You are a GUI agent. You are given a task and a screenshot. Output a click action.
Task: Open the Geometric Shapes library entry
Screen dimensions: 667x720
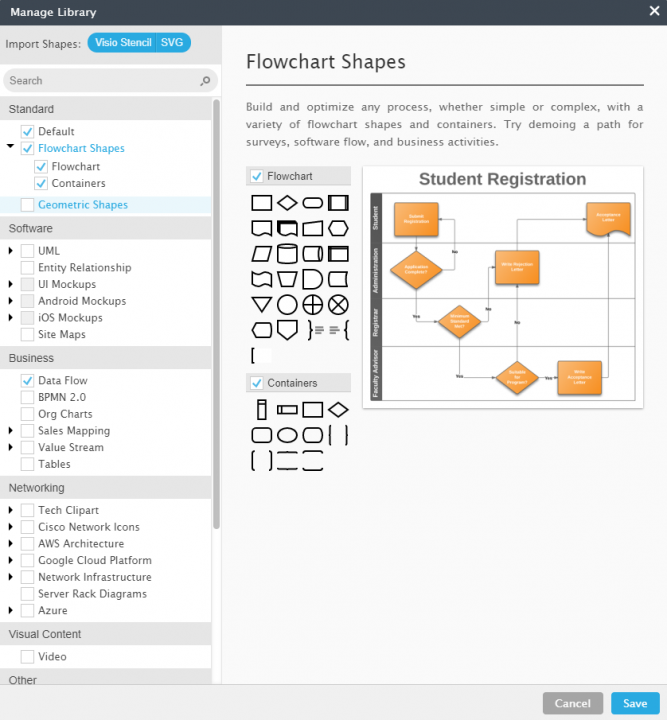click(x=83, y=205)
